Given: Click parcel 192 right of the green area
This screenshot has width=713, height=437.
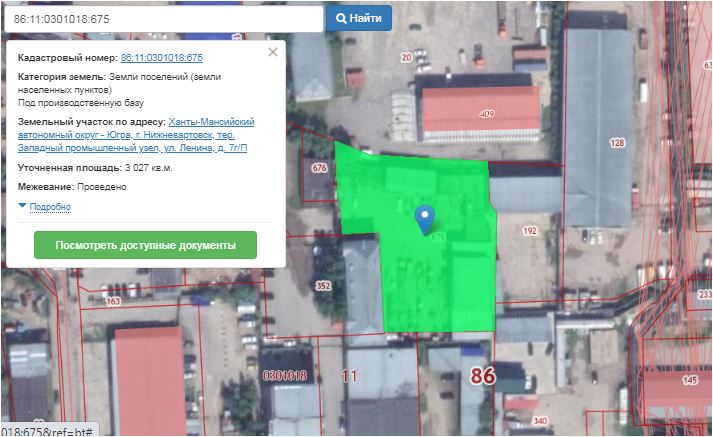Looking at the screenshot, I should (530, 231).
